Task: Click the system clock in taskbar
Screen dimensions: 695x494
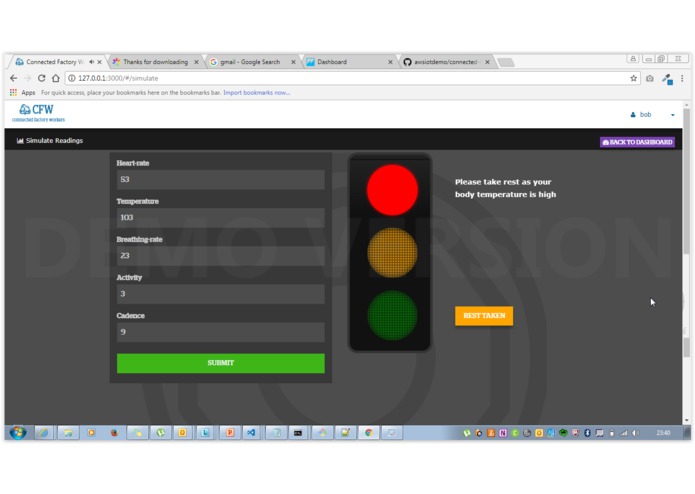Action: point(663,433)
